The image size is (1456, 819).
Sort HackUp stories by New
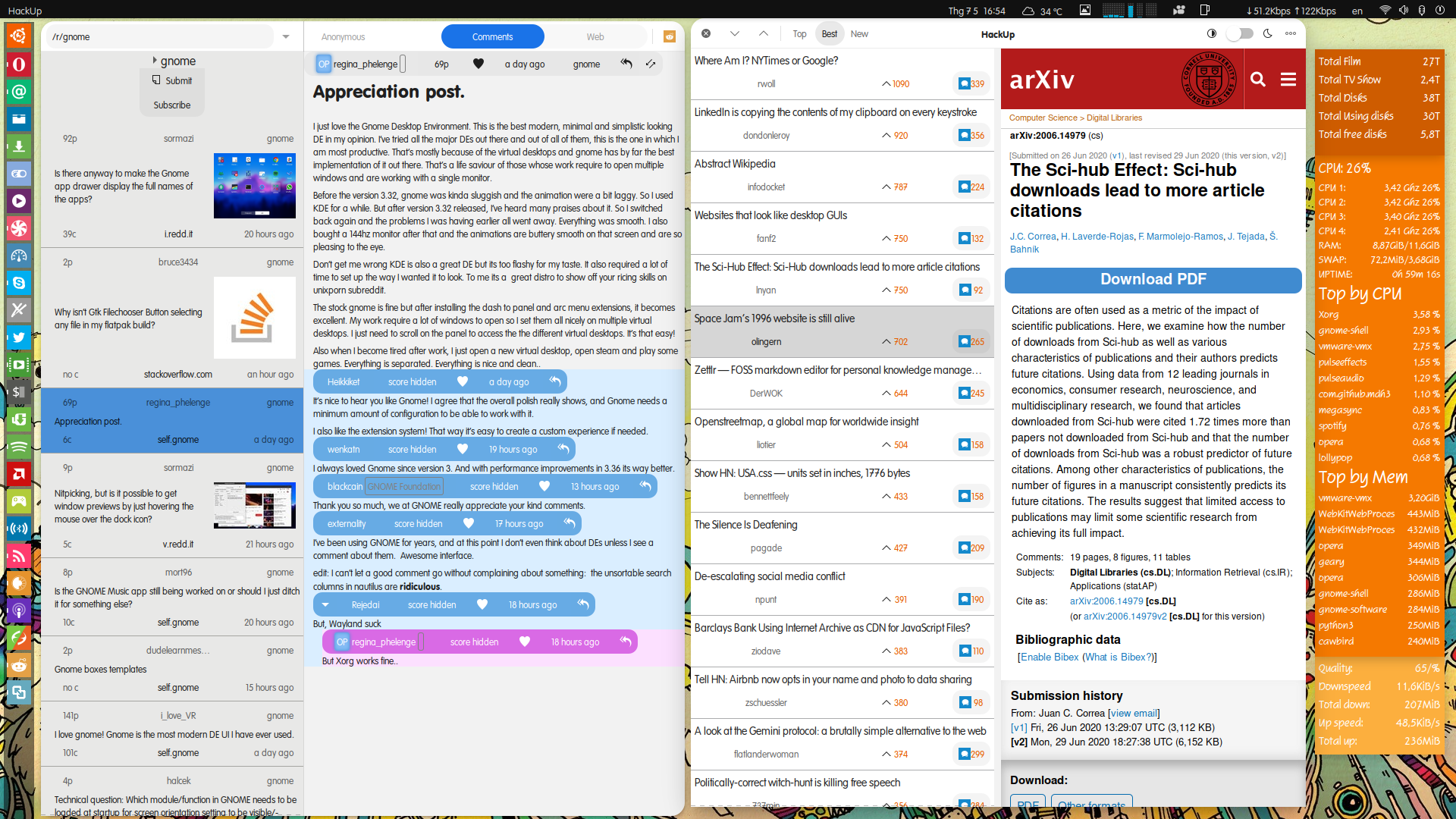click(859, 33)
